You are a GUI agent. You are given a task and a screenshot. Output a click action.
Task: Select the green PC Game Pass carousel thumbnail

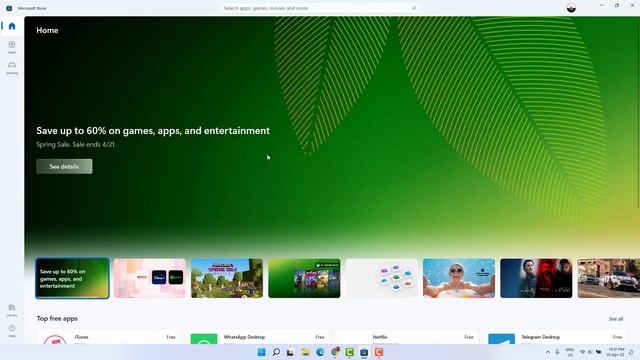[x=304, y=278]
